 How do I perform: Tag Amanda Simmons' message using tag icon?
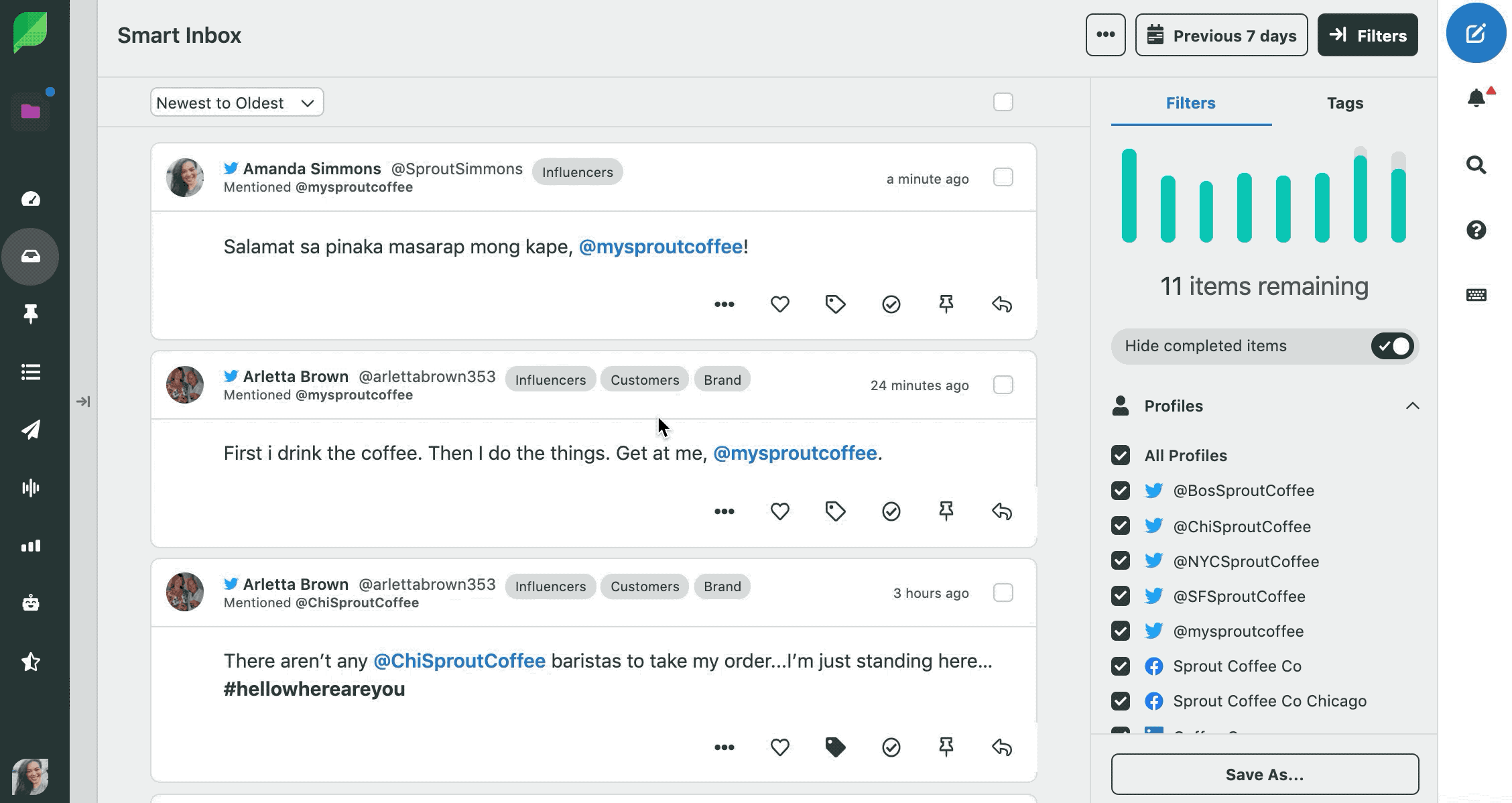(835, 304)
